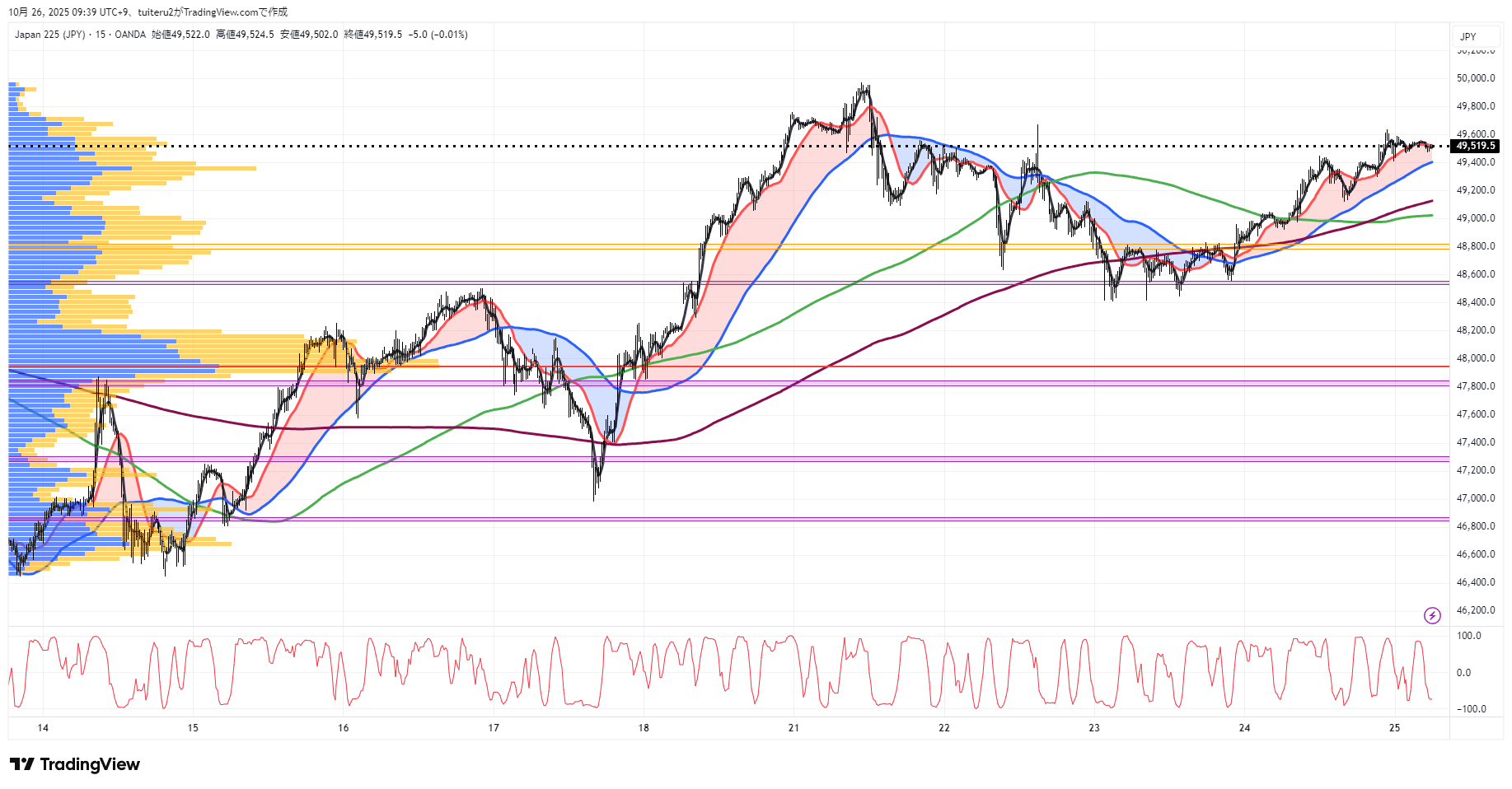
Task: Select date 18 on the time axis
Action: (644, 727)
